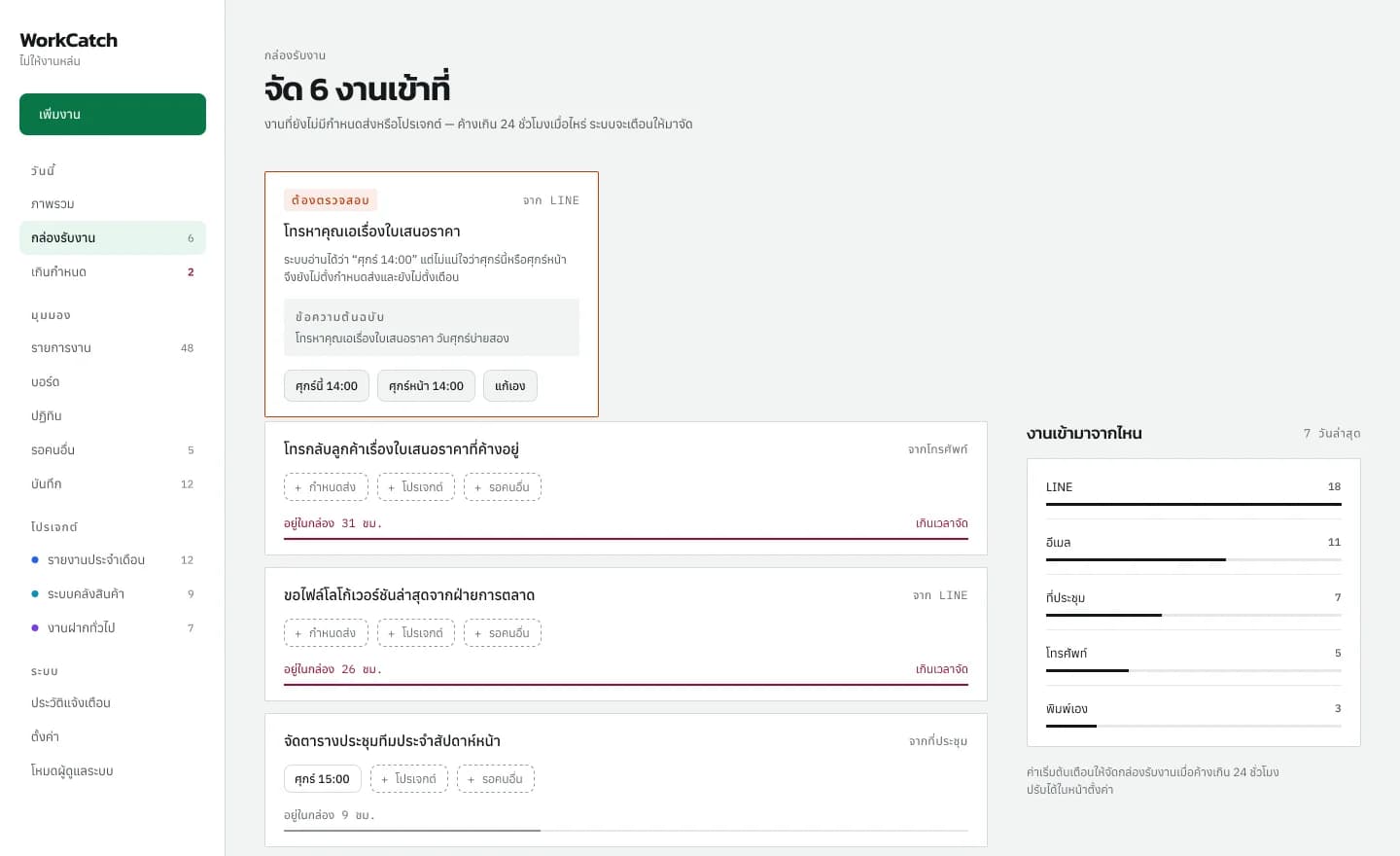The width and height of the screenshot is (1400, 856).
Task: Go to เกินกำหนด overdue list
Action: click(113, 272)
